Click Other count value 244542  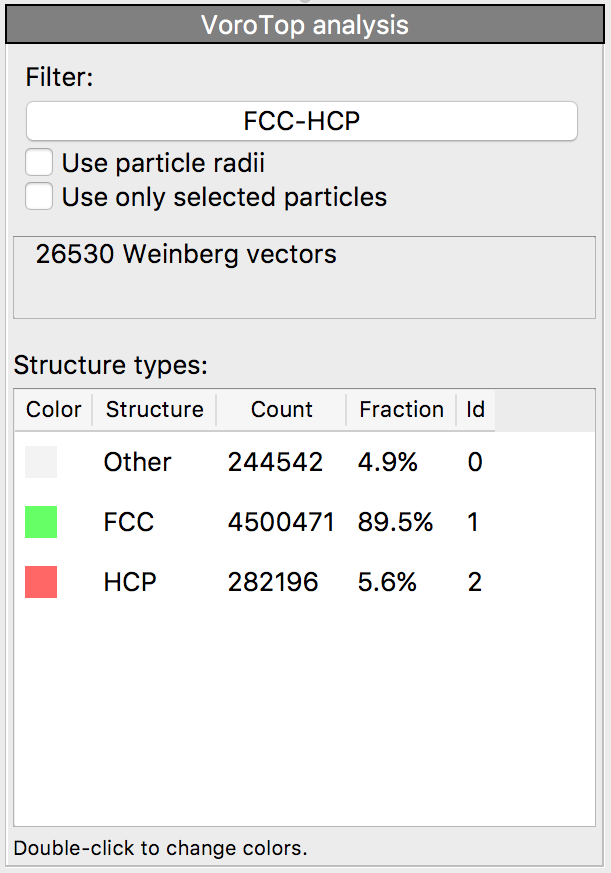275,462
